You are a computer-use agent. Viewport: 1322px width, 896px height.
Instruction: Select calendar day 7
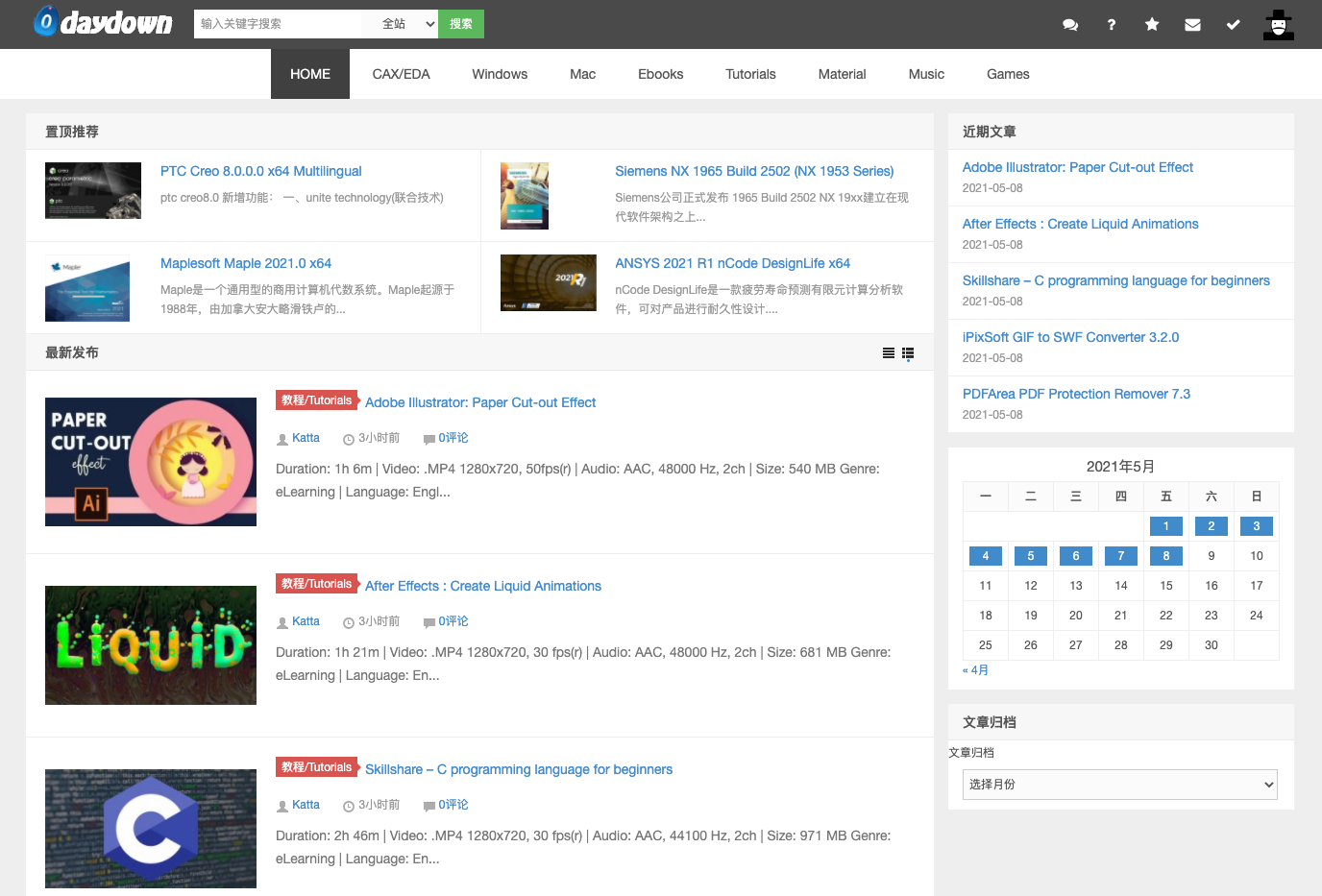tap(1121, 556)
